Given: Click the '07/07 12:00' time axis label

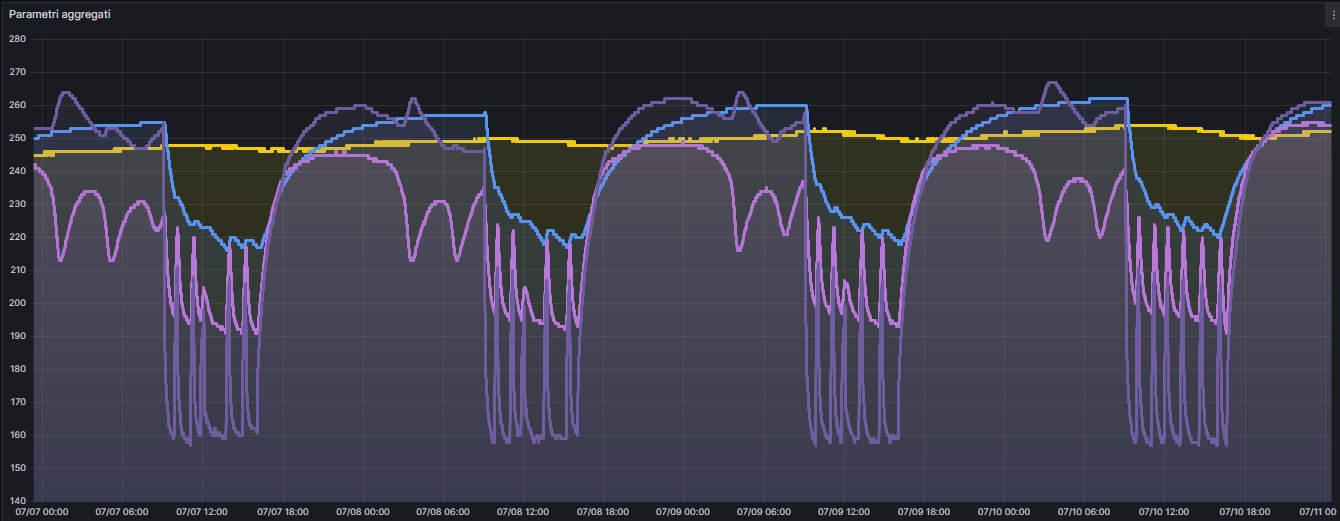Looking at the screenshot, I should coord(203,511).
